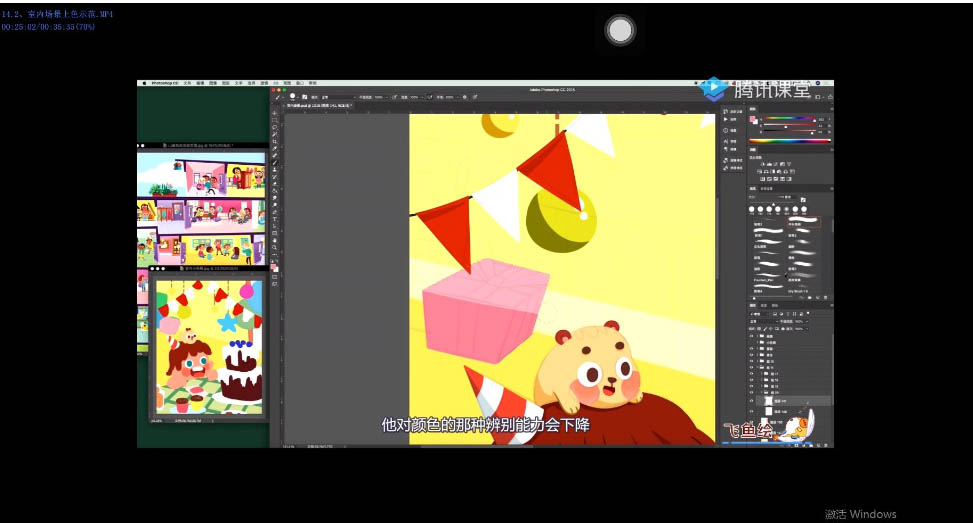Expand the topmost layer group arrow
Screen dimensions: 973x523
pyautogui.click(x=758, y=336)
